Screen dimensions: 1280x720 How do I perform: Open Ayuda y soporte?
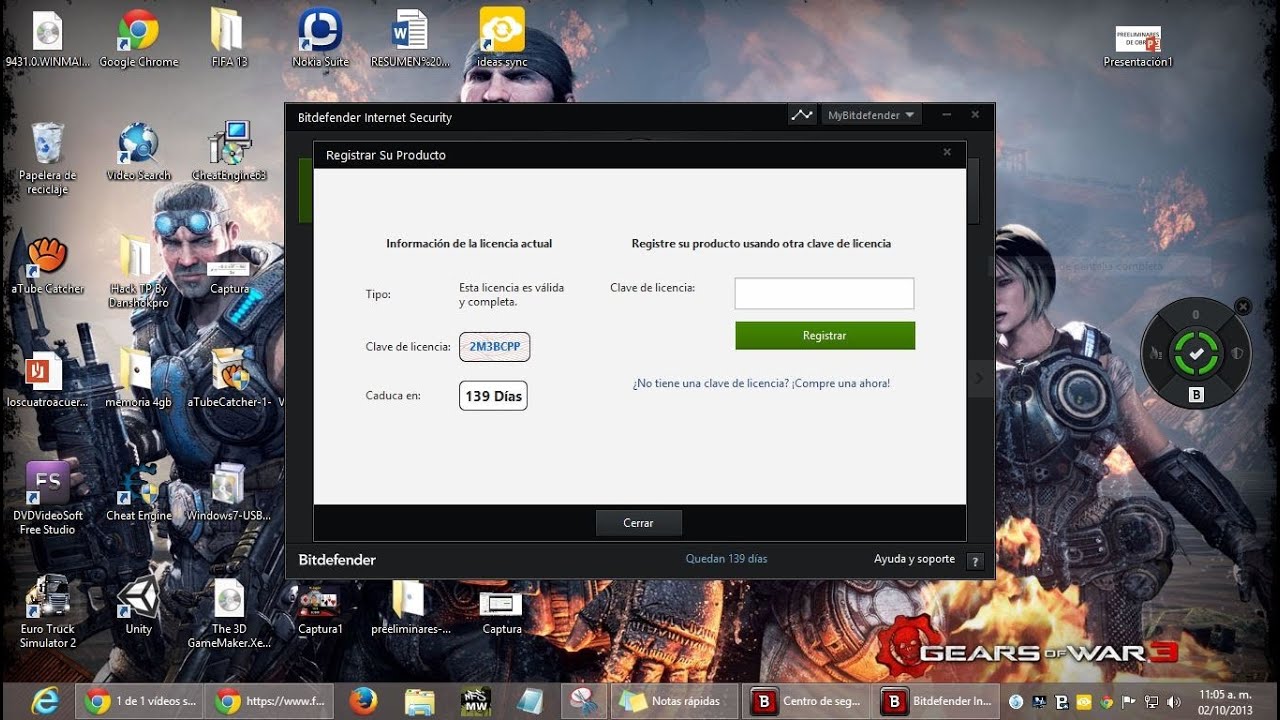(914, 559)
